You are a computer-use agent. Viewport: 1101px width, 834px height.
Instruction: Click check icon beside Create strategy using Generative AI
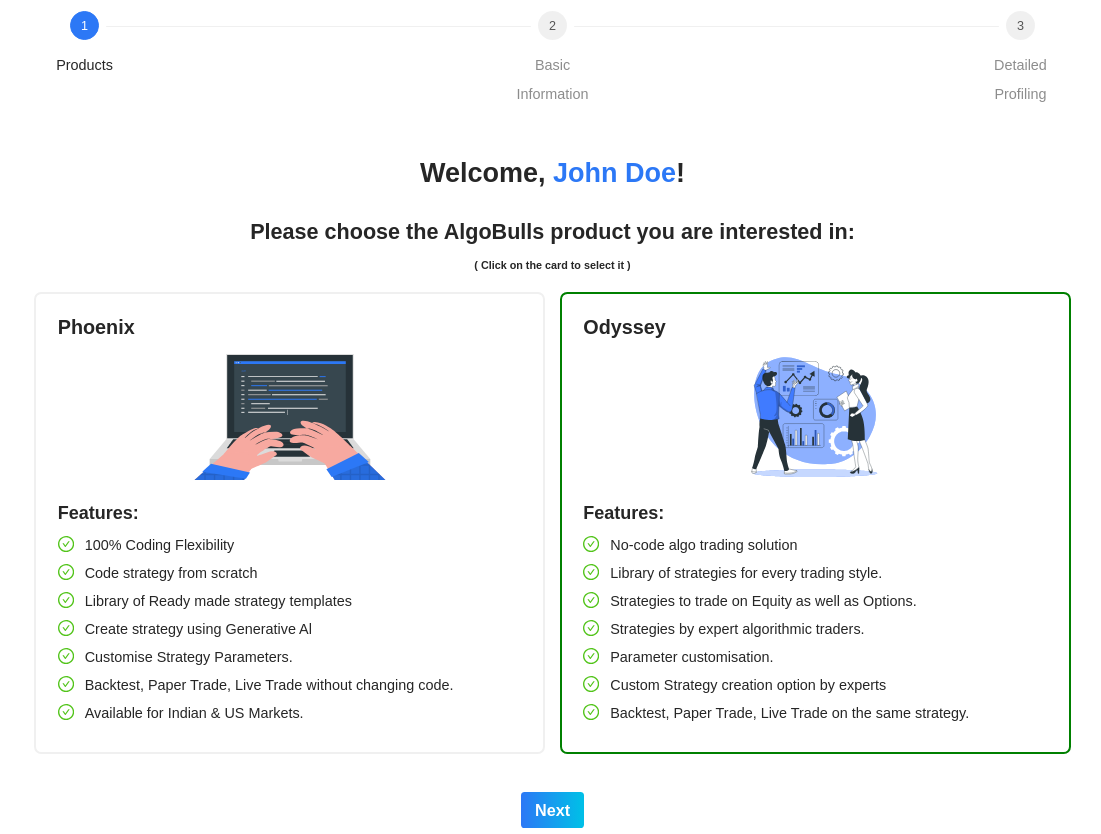[66, 628]
